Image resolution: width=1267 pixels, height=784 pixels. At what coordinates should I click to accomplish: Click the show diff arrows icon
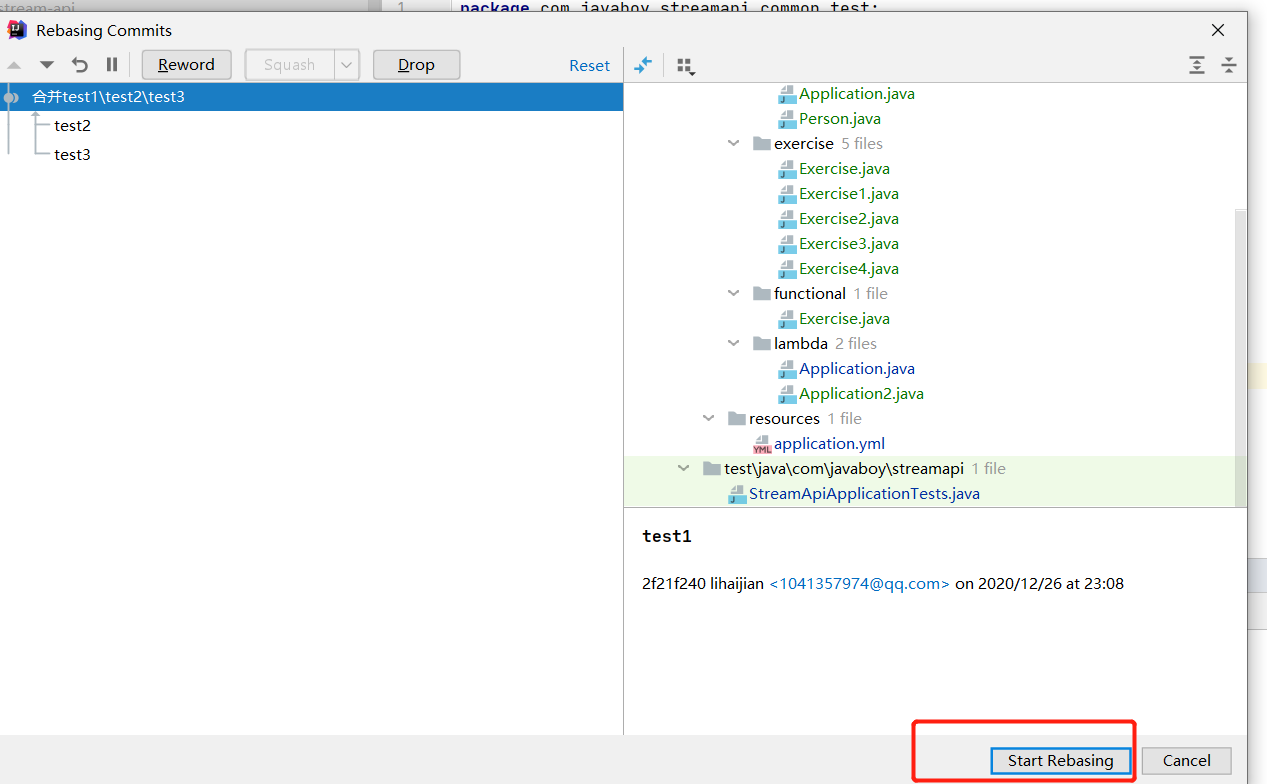coord(643,65)
